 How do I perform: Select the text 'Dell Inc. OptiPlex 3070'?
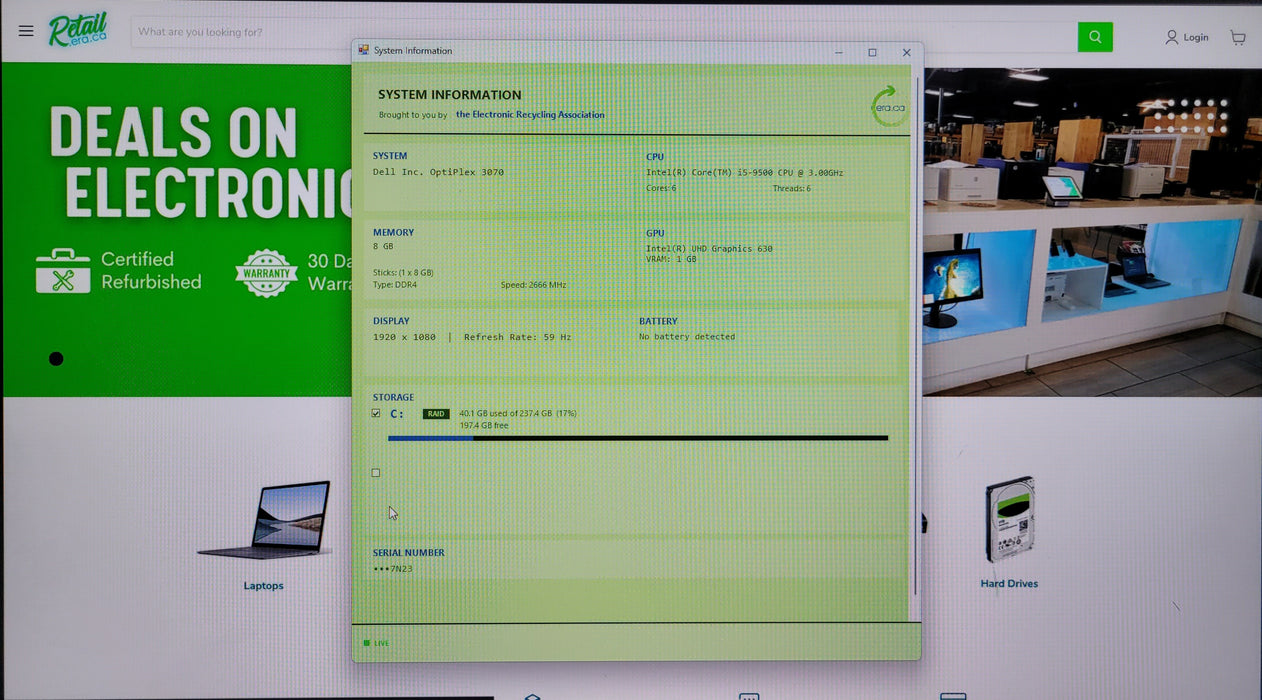tap(438, 172)
